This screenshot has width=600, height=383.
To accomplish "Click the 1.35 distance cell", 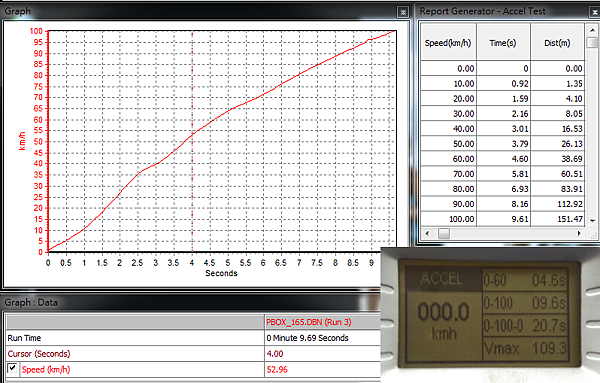I will pyautogui.click(x=558, y=83).
